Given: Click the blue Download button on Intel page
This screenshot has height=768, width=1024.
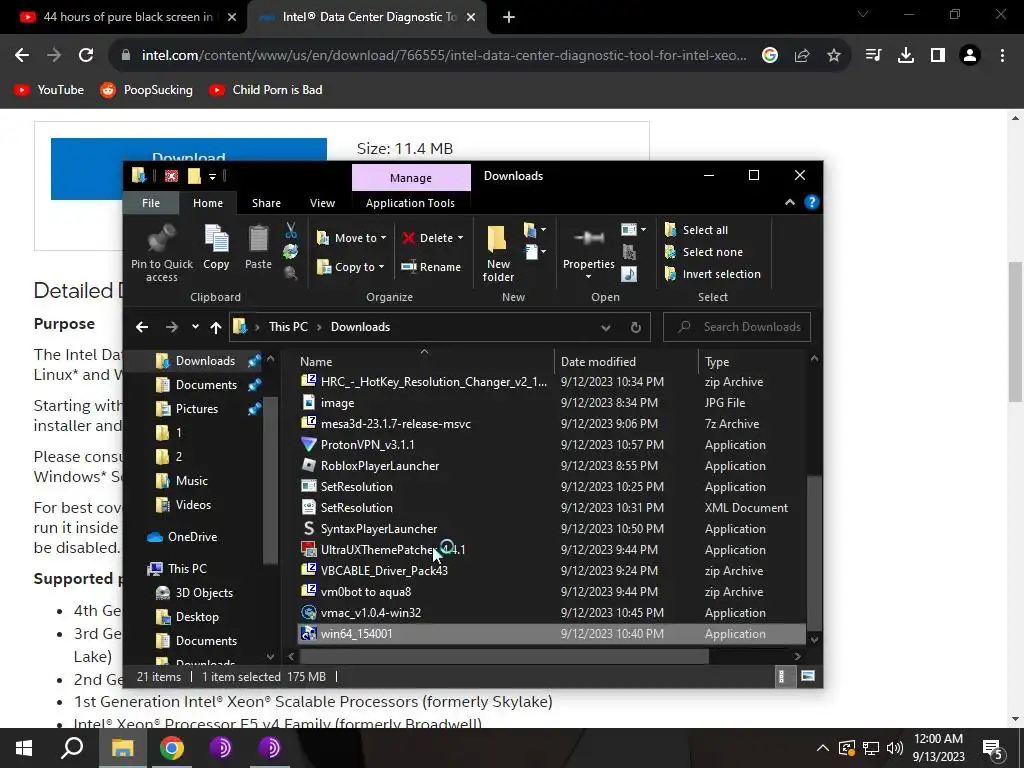Looking at the screenshot, I should pos(189,168).
